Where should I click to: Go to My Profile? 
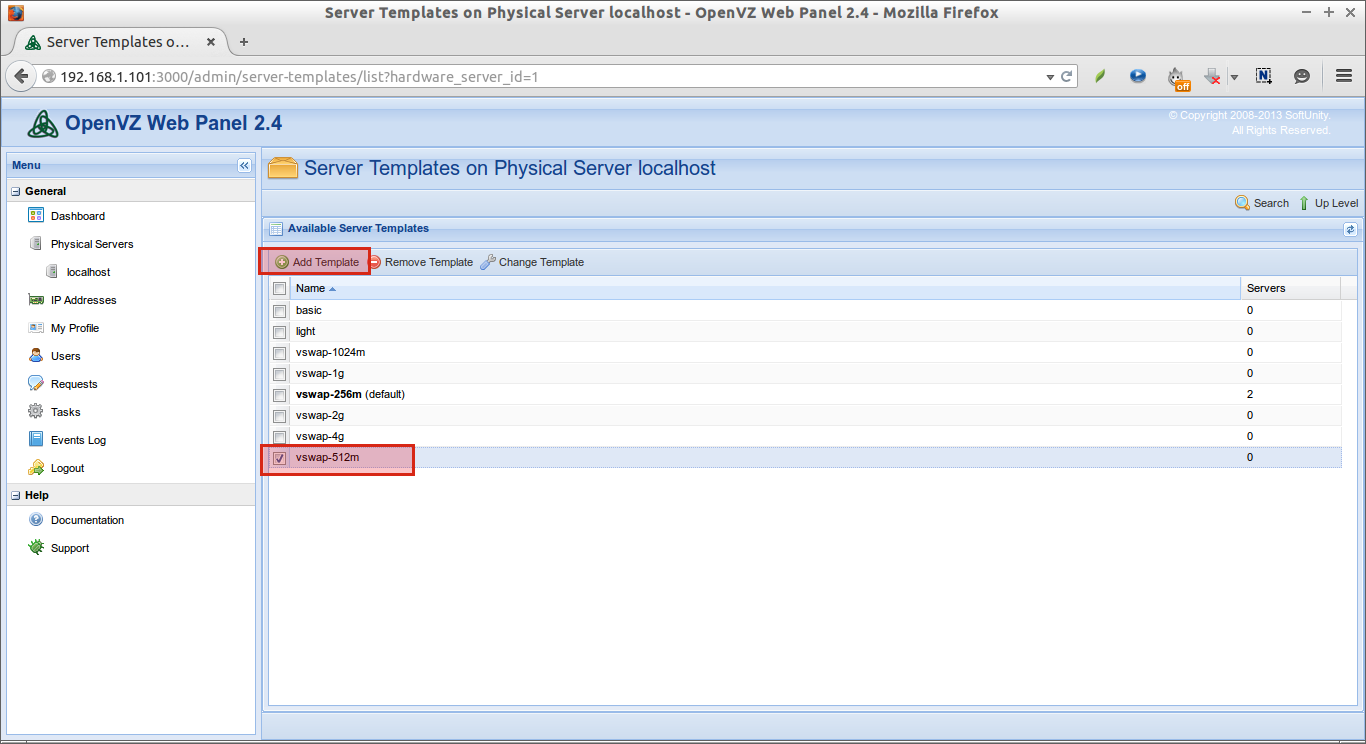click(75, 328)
